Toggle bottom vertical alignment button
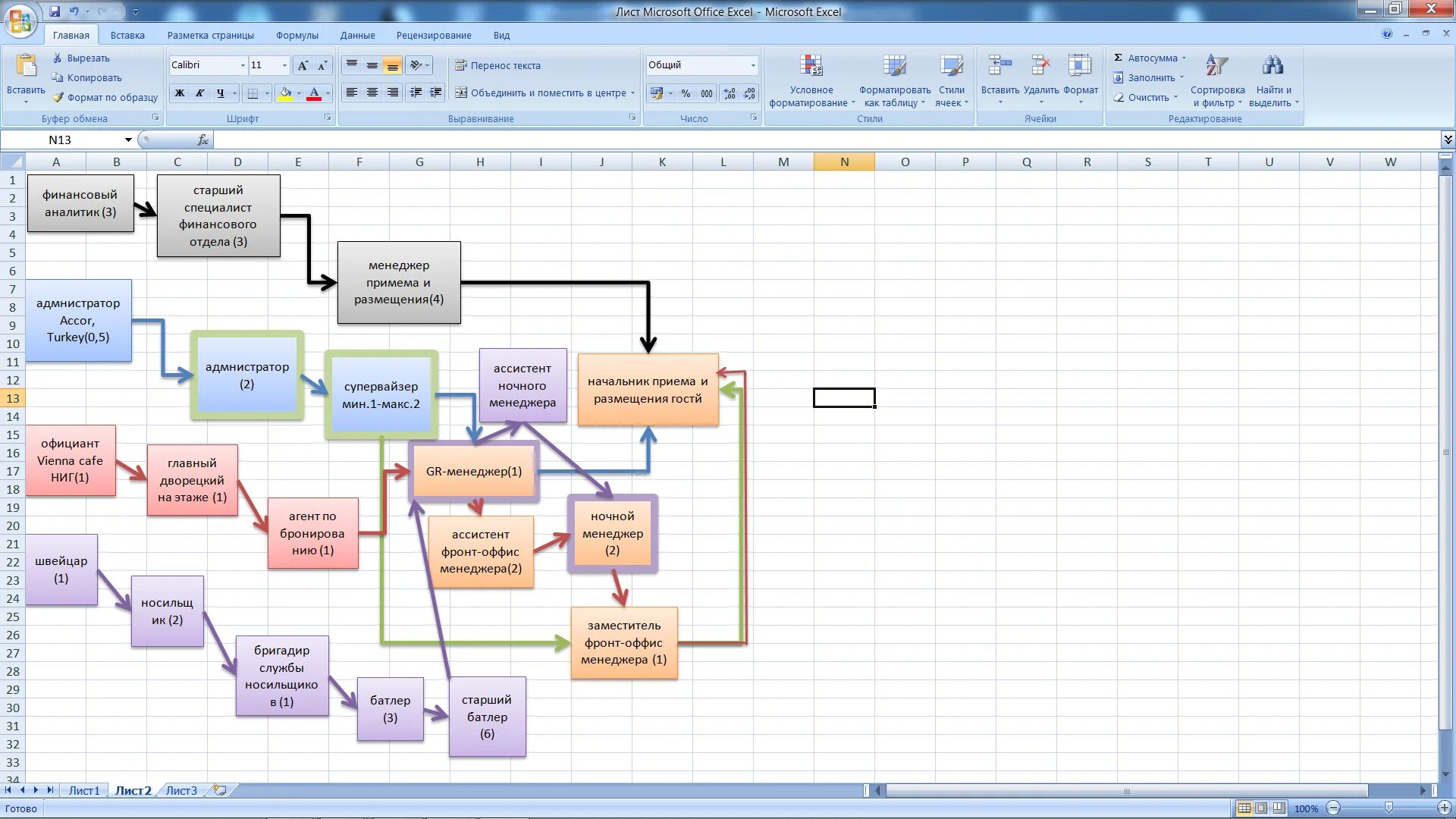The width and height of the screenshot is (1456, 819). [x=393, y=65]
